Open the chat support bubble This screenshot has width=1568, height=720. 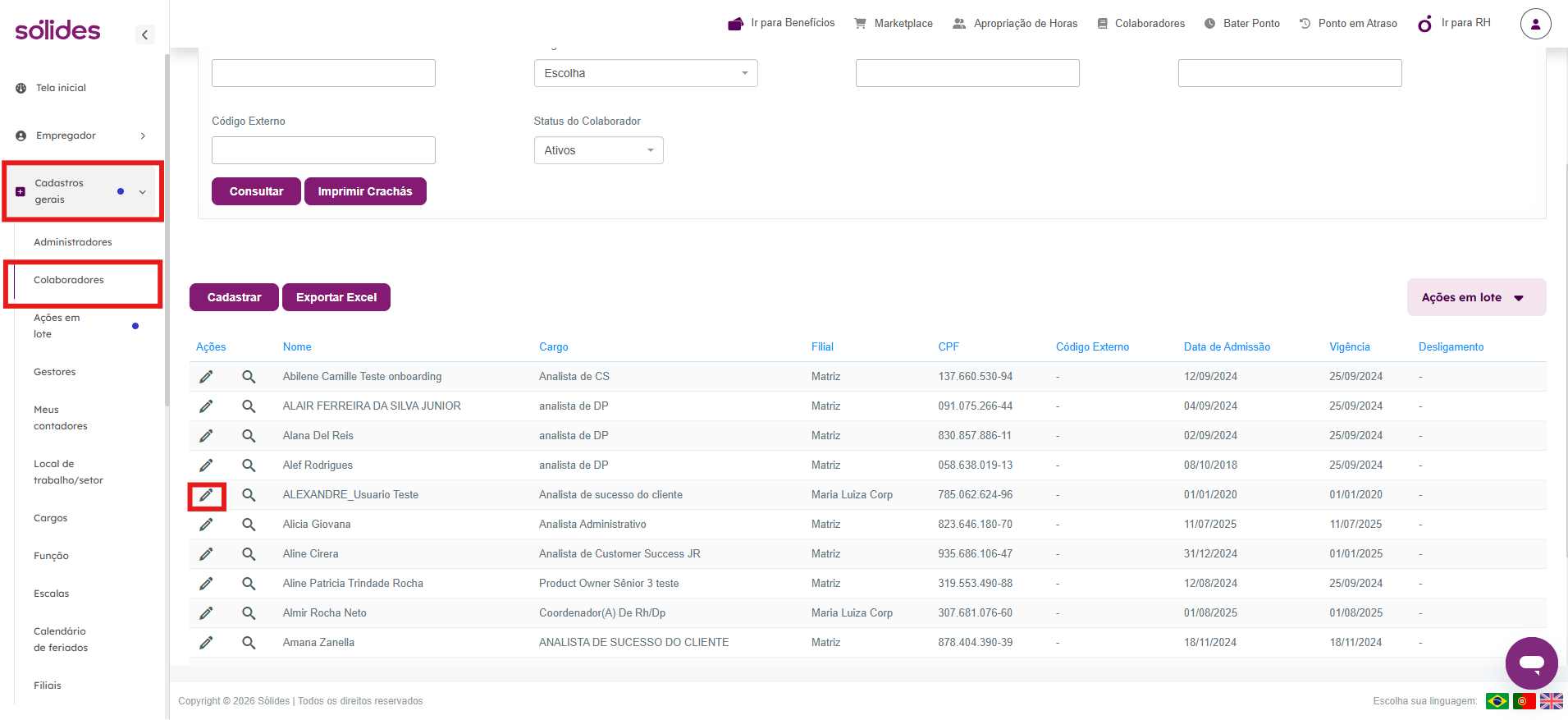tap(1531, 663)
